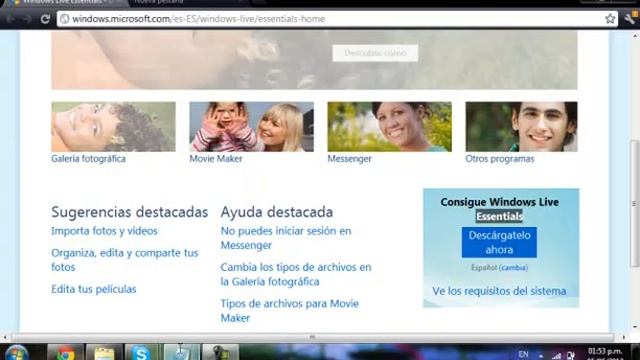Open Edita tus películas link

[94, 289]
